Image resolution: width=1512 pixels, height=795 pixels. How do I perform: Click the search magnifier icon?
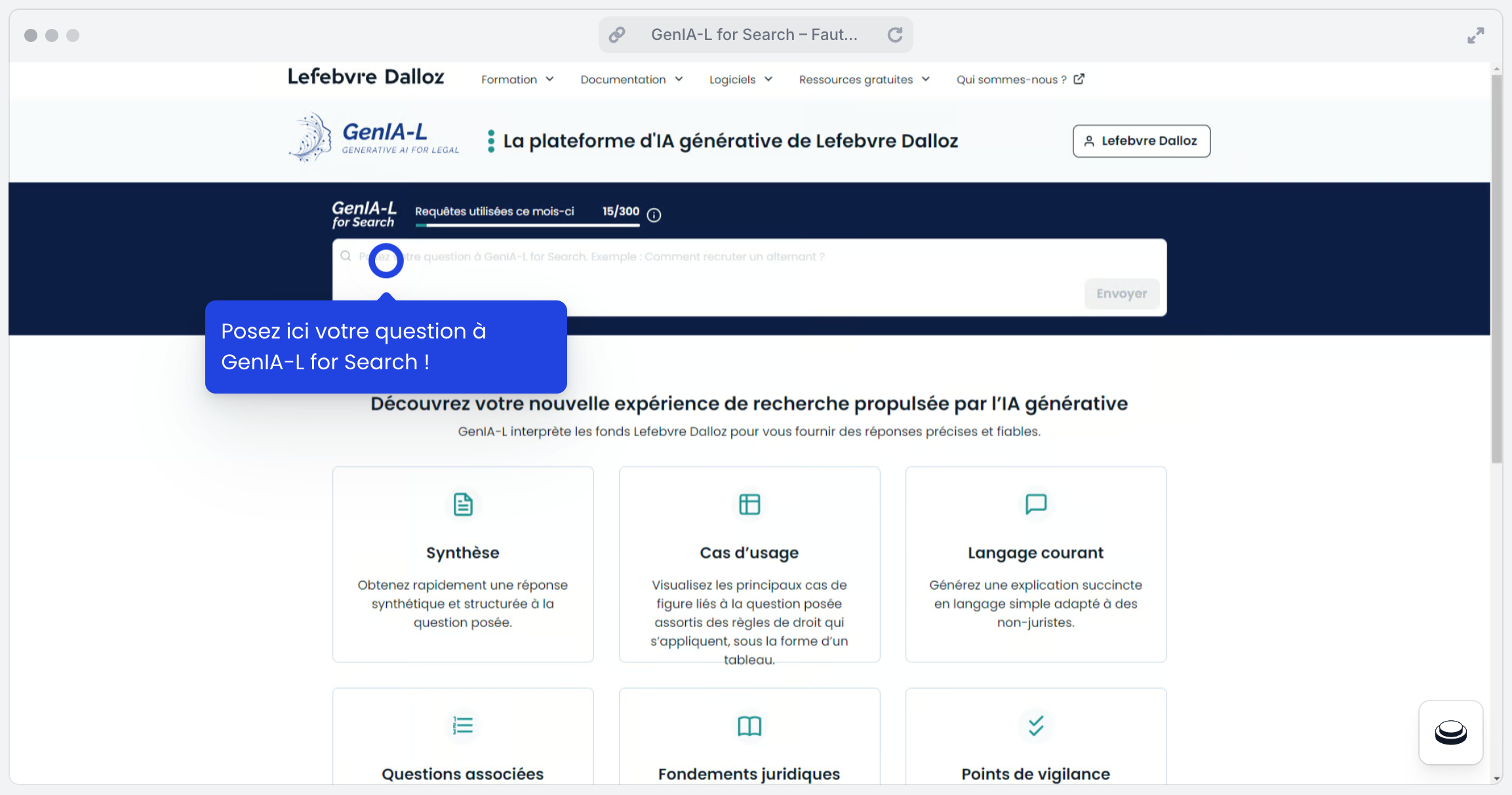pyautogui.click(x=346, y=256)
